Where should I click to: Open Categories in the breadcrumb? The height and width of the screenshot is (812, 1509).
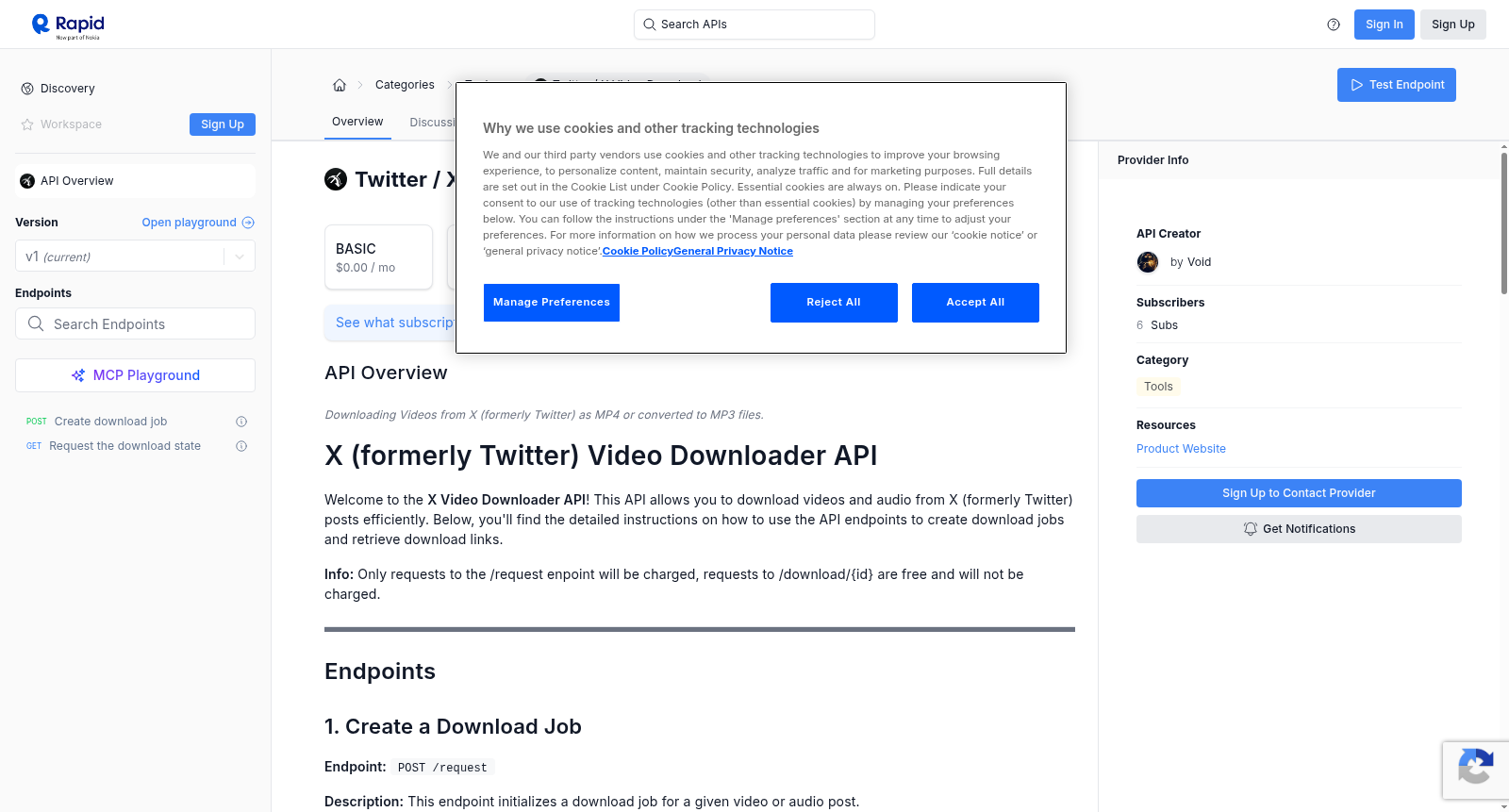pos(405,85)
